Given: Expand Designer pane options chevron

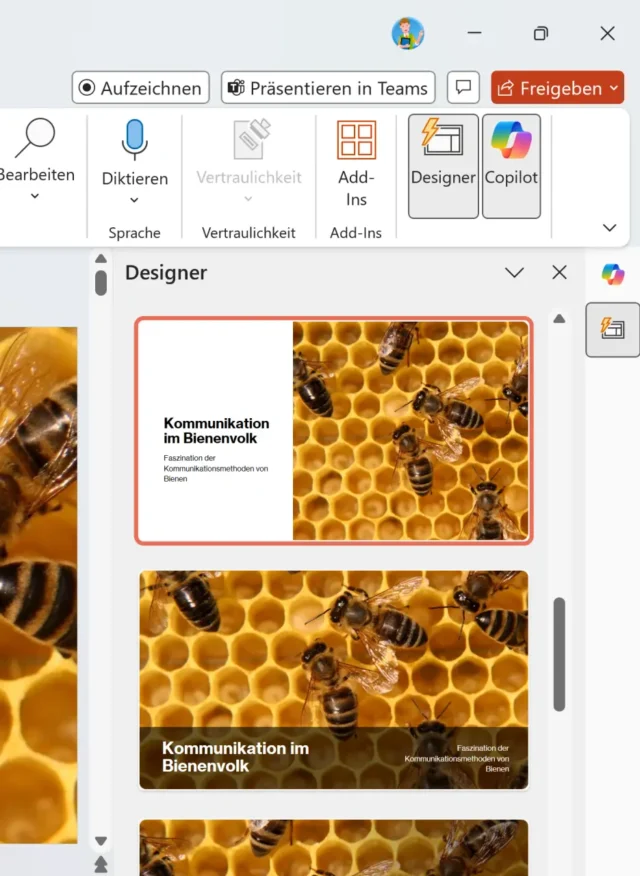Looking at the screenshot, I should point(514,273).
